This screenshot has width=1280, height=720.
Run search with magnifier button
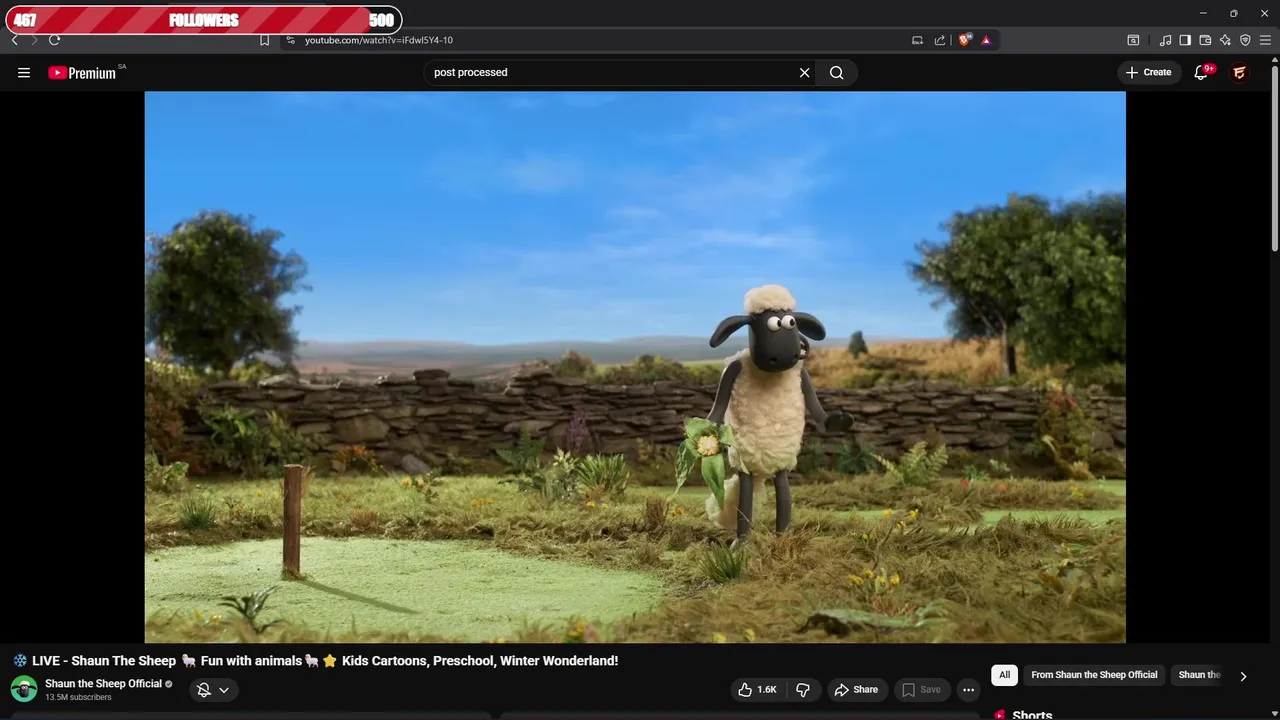click(x=837, y=72)
